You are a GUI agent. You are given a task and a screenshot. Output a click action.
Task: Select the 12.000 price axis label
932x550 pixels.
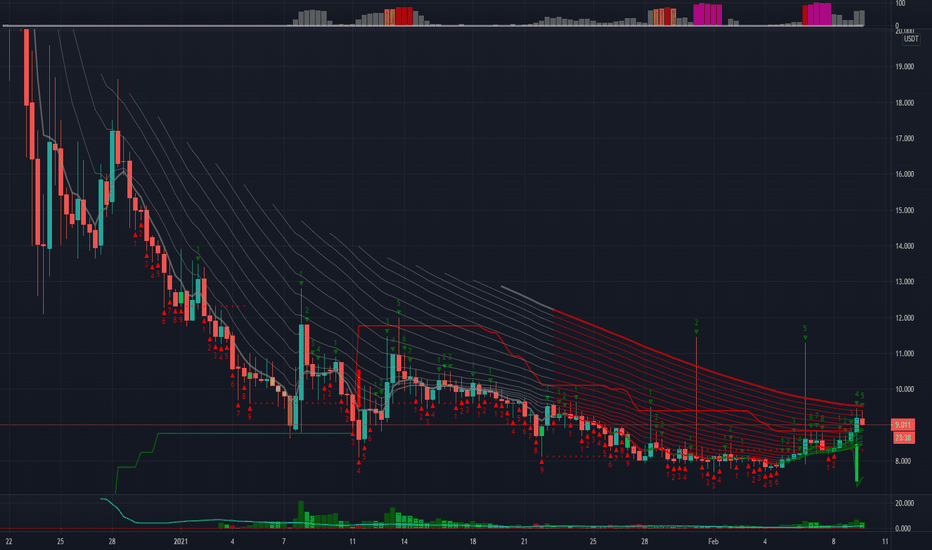(x=905, y=318)
